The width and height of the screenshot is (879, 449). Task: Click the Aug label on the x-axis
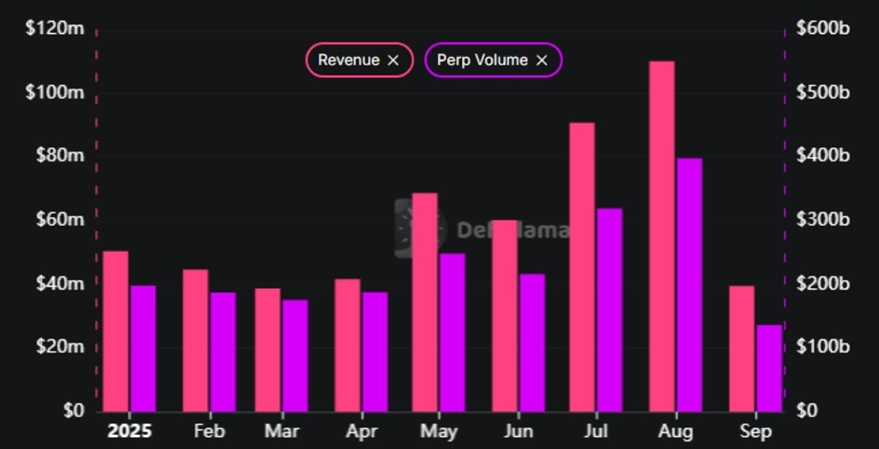[x=675, y=431]
